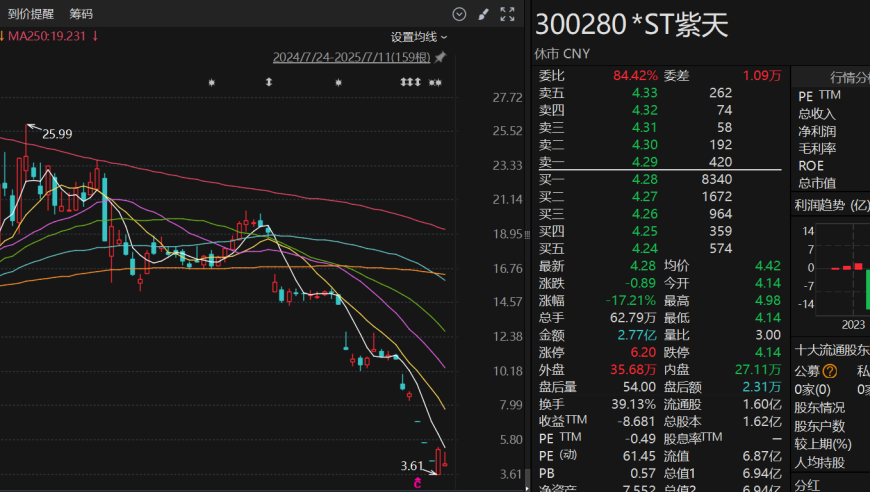Screen dimensions: 870x492
Task: Click the 股东情况 label
Action: 819,408
